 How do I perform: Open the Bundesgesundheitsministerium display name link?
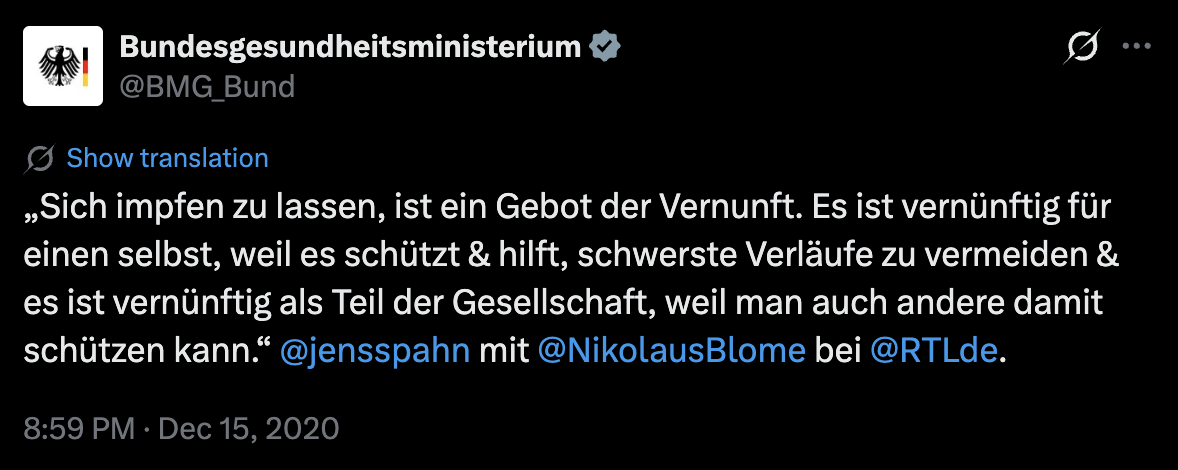coord(350,46)
